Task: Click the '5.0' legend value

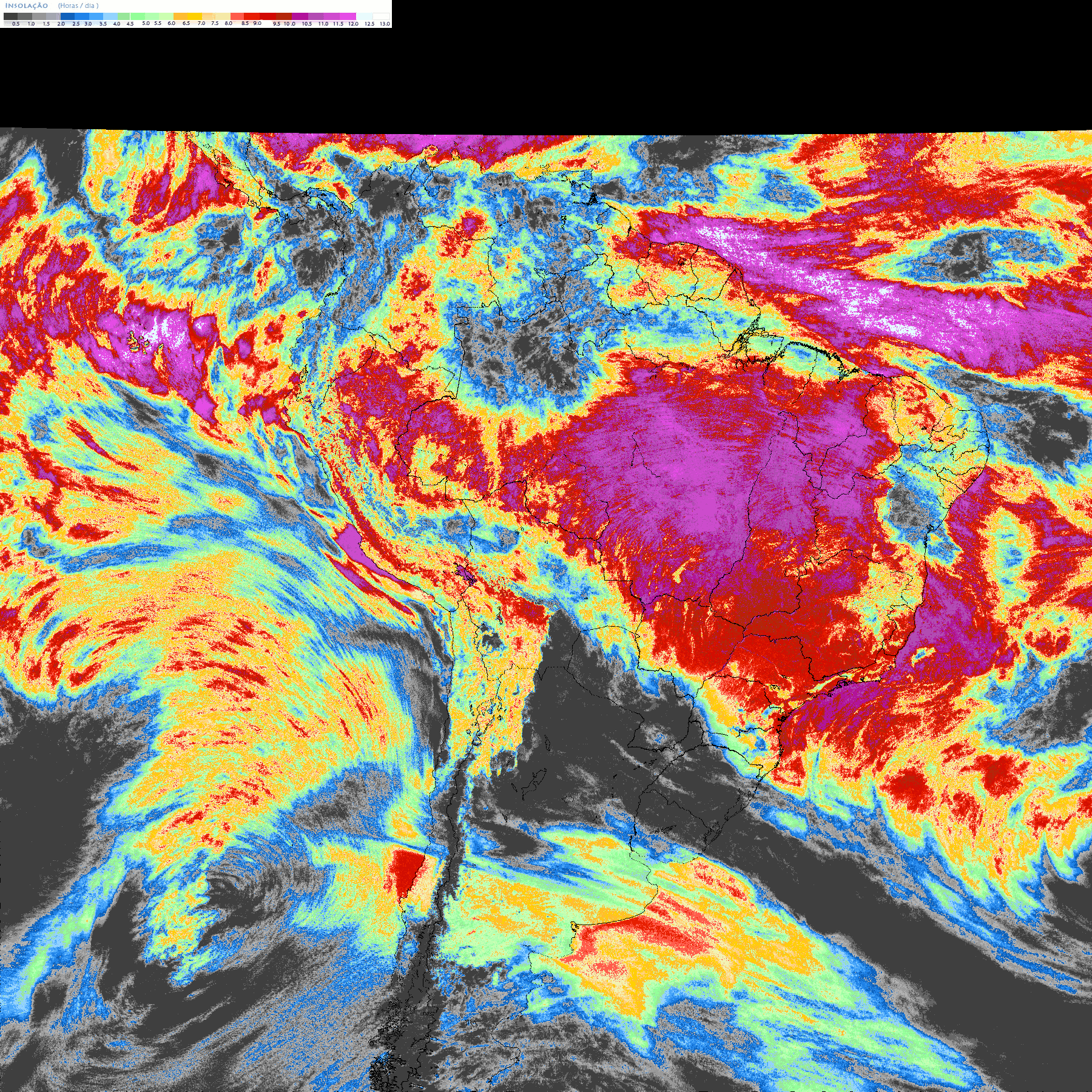Action: click(146, 24)
